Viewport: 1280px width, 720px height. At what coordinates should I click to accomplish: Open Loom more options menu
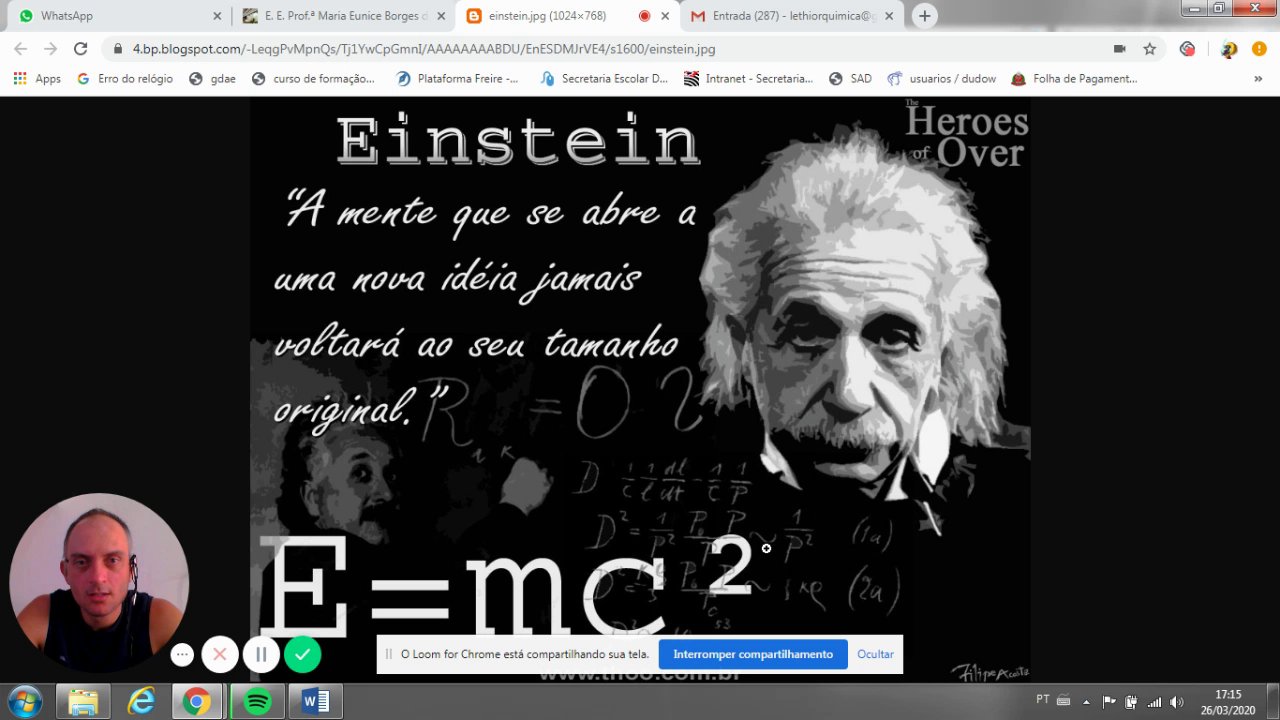tap(181, 655)
